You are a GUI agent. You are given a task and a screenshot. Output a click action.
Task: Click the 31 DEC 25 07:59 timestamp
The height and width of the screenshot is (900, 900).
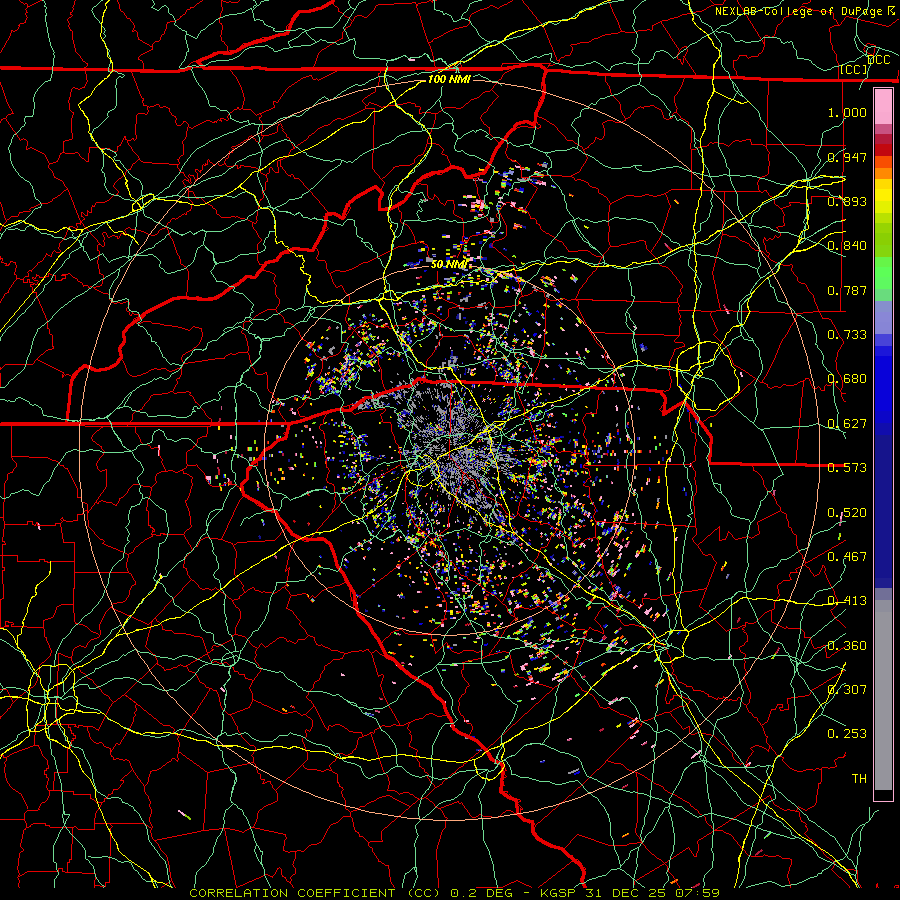pos(653,893)
